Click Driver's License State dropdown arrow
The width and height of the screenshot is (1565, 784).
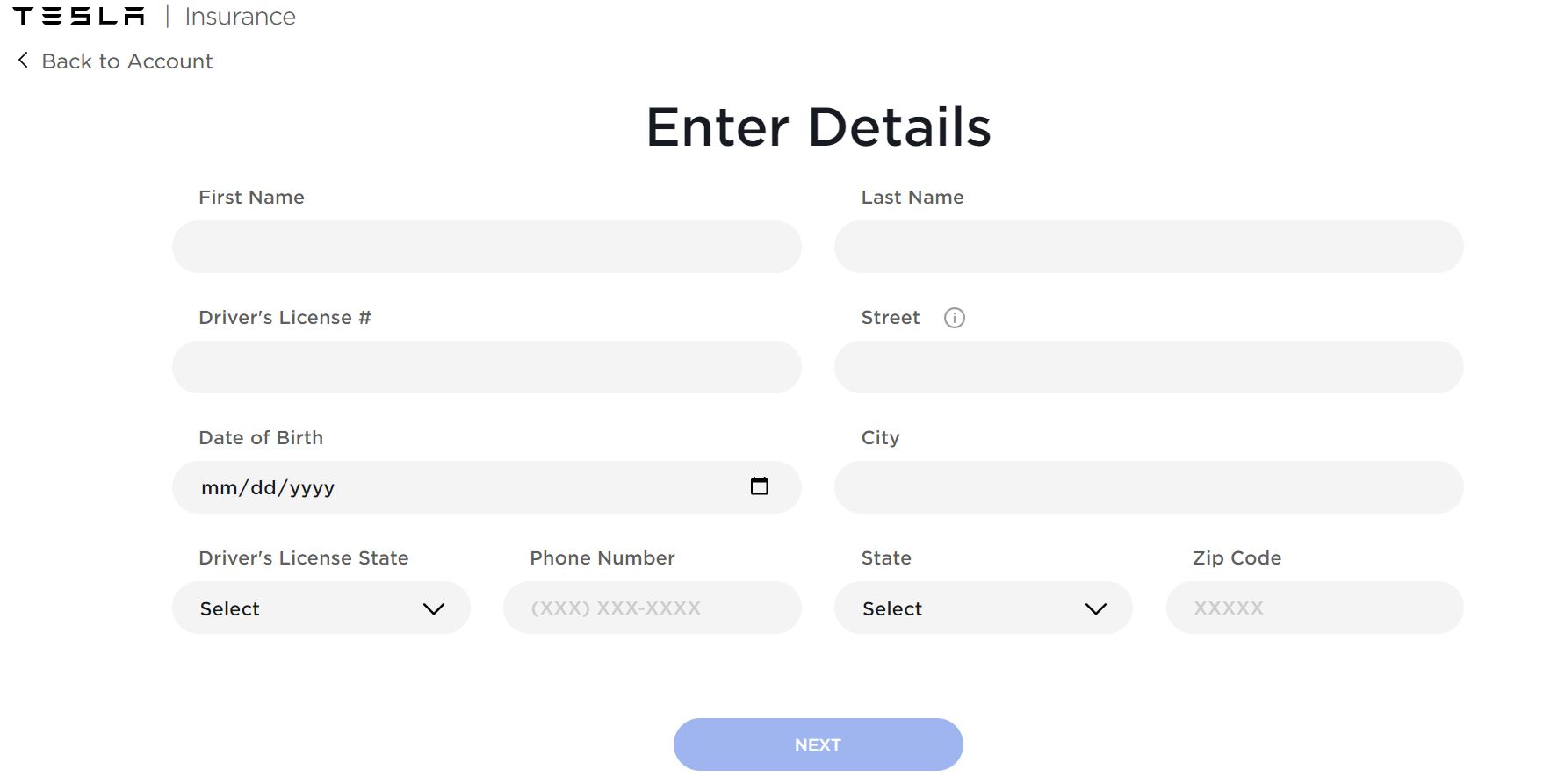click(434, 608)
